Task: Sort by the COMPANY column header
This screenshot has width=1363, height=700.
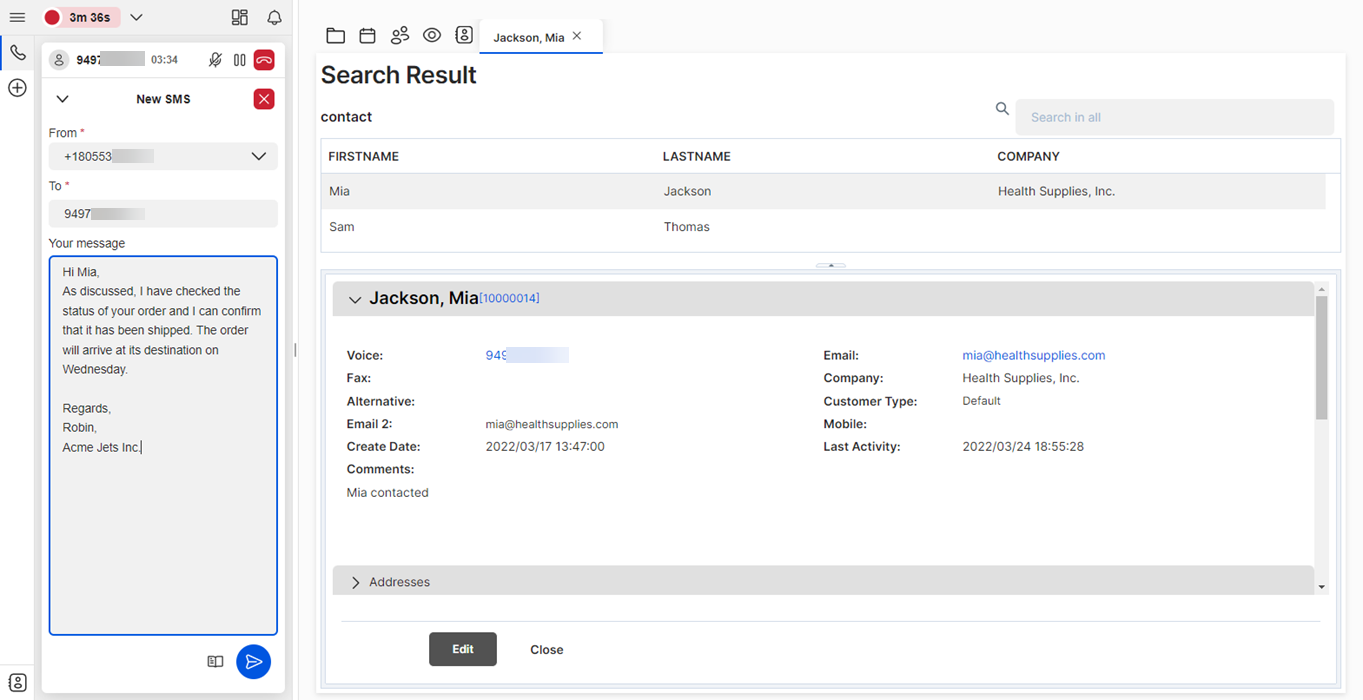Action: click(x=1028, y=157)
